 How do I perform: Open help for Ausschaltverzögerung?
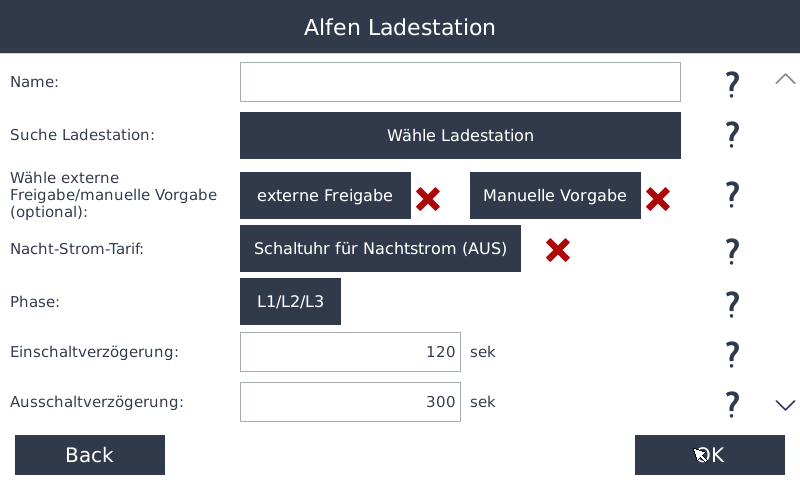point(732,403)
